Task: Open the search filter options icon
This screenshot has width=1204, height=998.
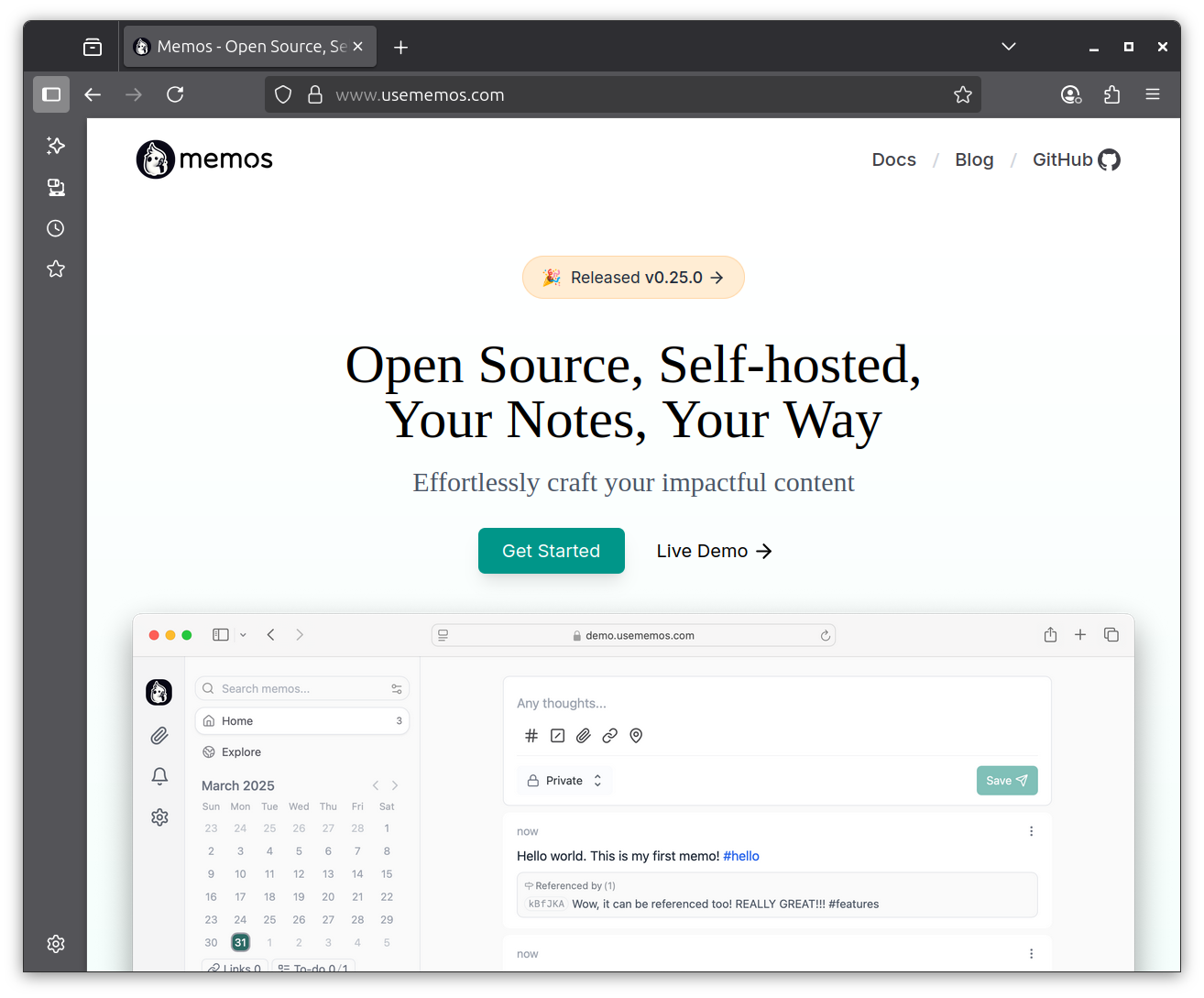Action: pos(397,688)
